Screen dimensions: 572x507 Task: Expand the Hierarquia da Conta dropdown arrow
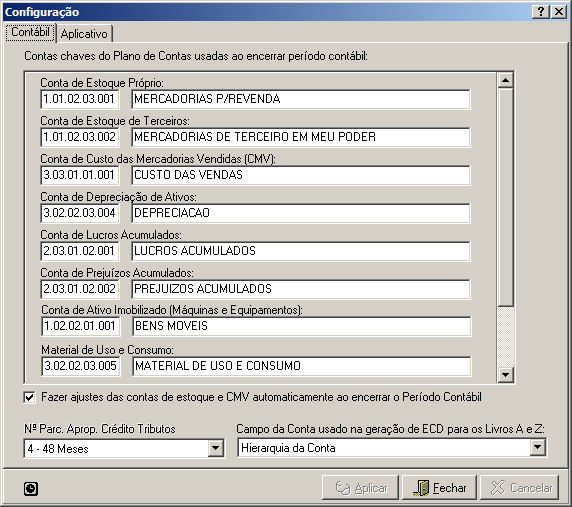[538, 448]
